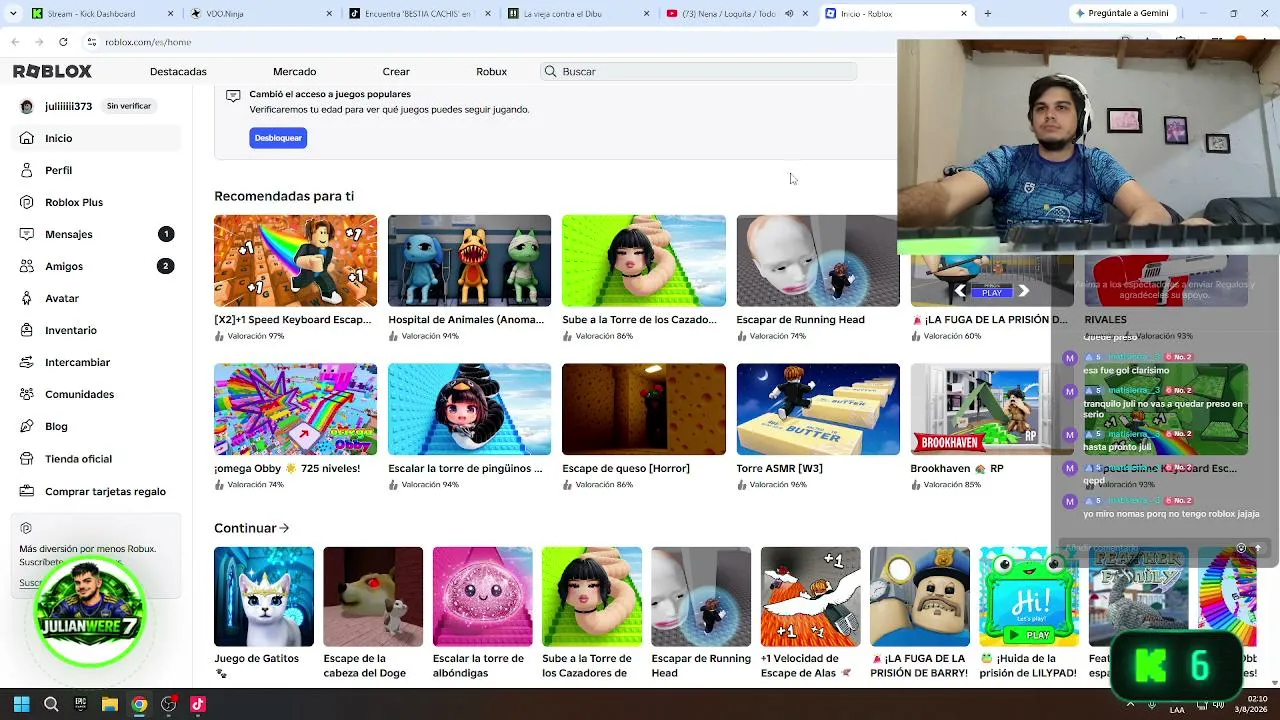Screen dimensions: 1280x720
Task: Click the Amigos people icon
Action: pos(26,266)
